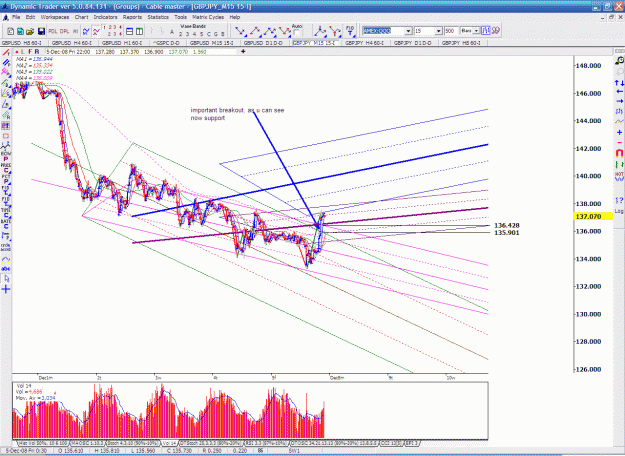
Task: Click the L button on data bar
Action: (23, 52)
